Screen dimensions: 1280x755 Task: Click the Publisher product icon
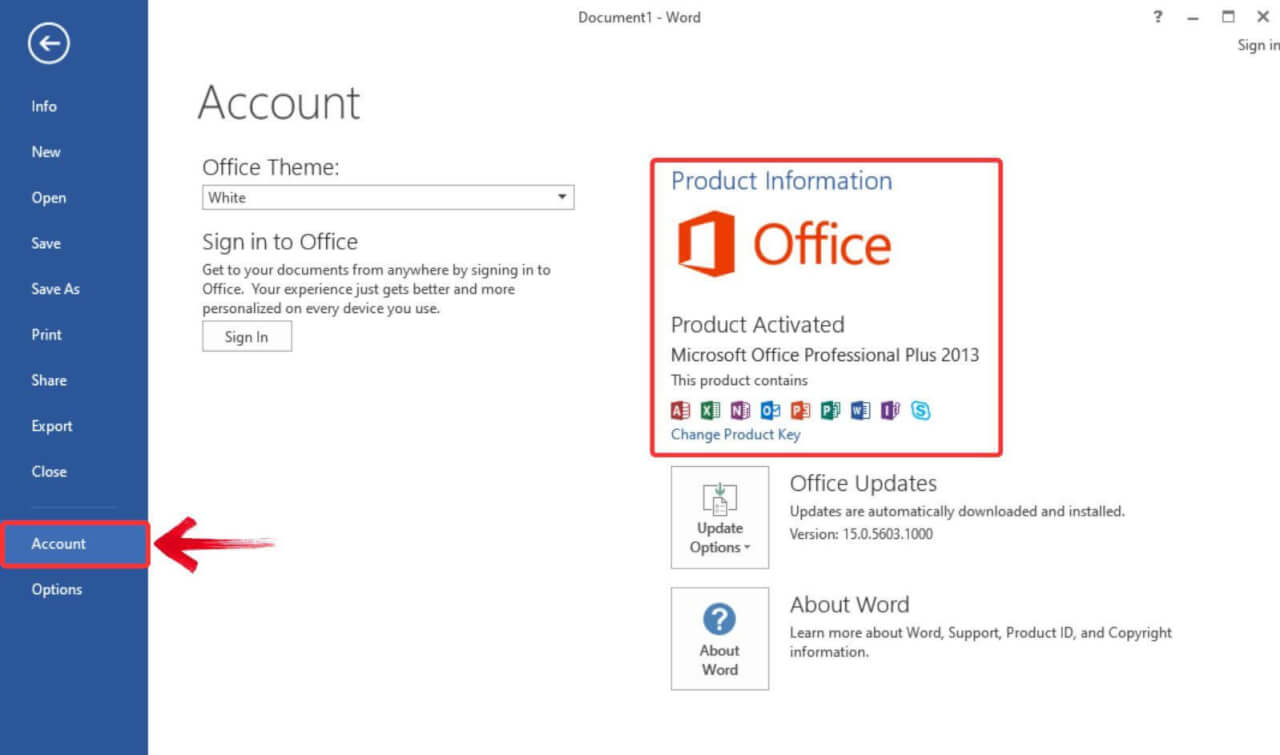coord(830,410)
